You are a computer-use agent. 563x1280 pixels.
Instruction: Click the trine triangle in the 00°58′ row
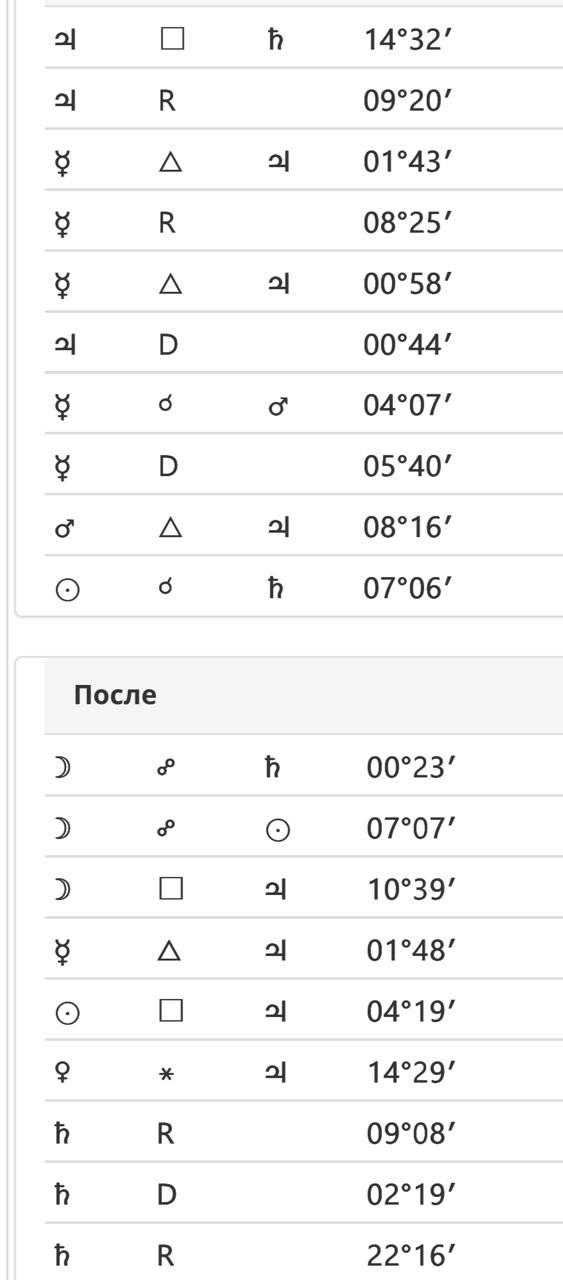point(170,284)
